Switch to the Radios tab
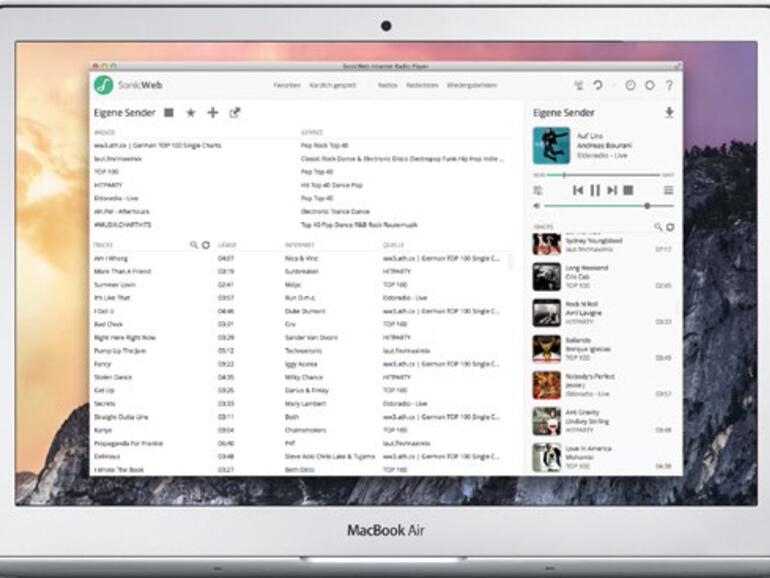 (387, 85)
